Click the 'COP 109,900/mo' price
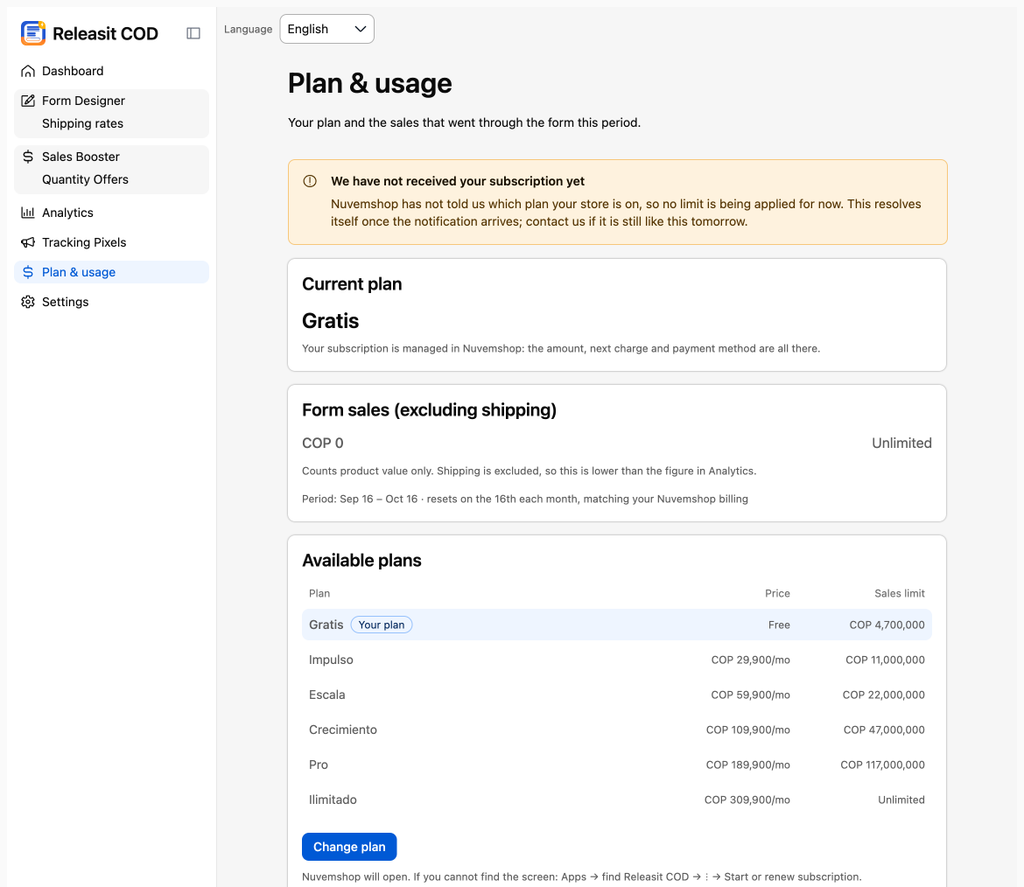 (748, 730)
